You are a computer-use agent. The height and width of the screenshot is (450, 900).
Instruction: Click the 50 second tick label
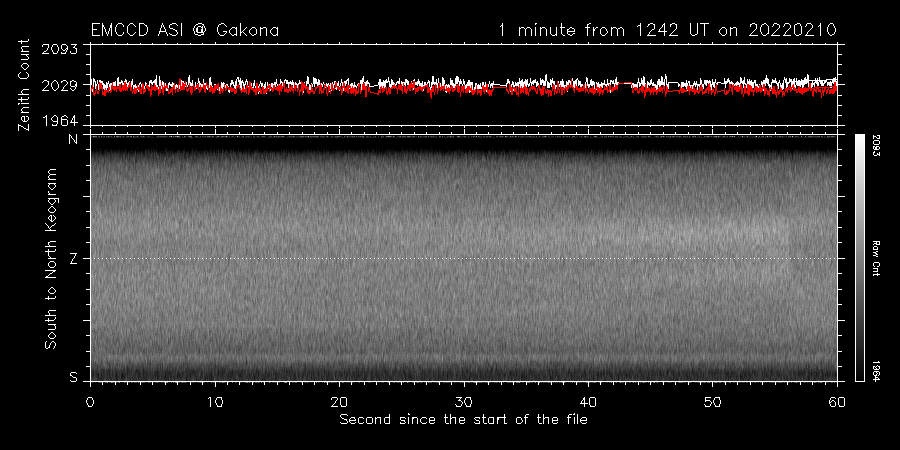tap(713, 400)
